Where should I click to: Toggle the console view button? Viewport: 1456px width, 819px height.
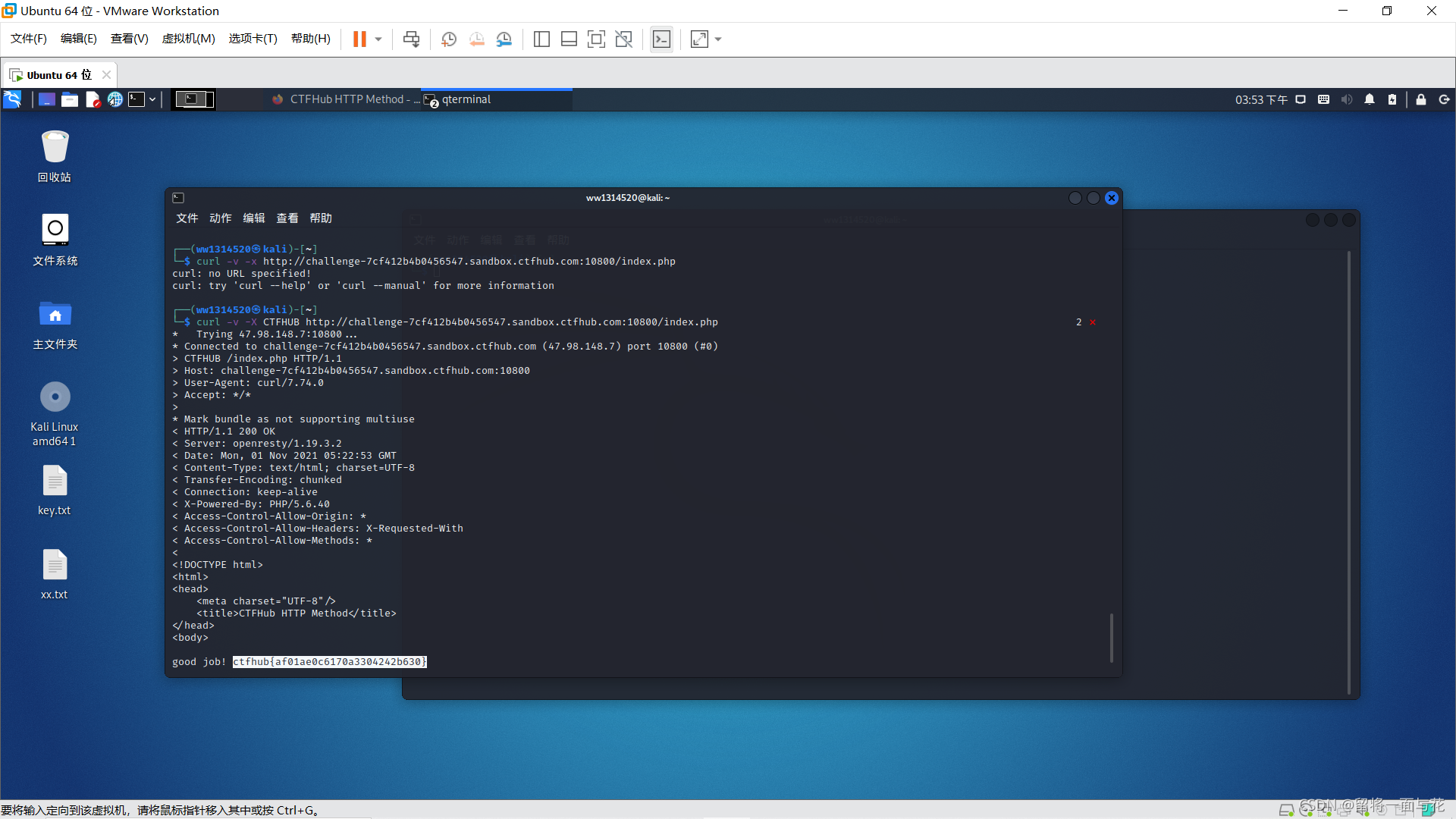pos(661,39)
